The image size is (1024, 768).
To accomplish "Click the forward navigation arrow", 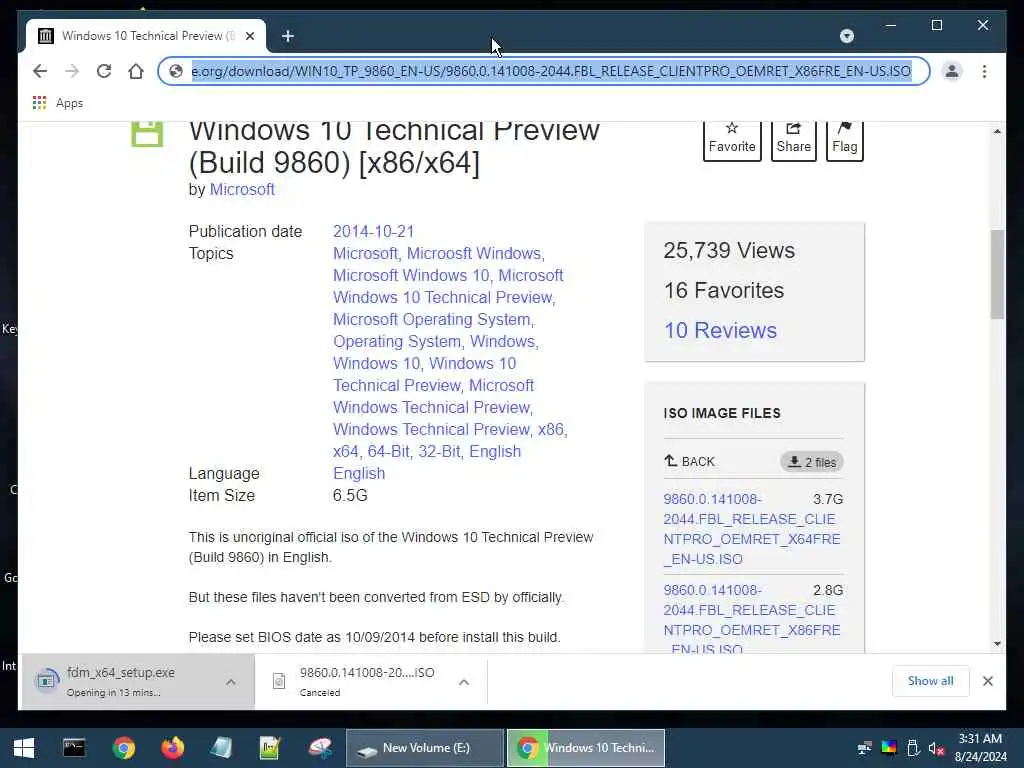I will [x=72, y=71].
